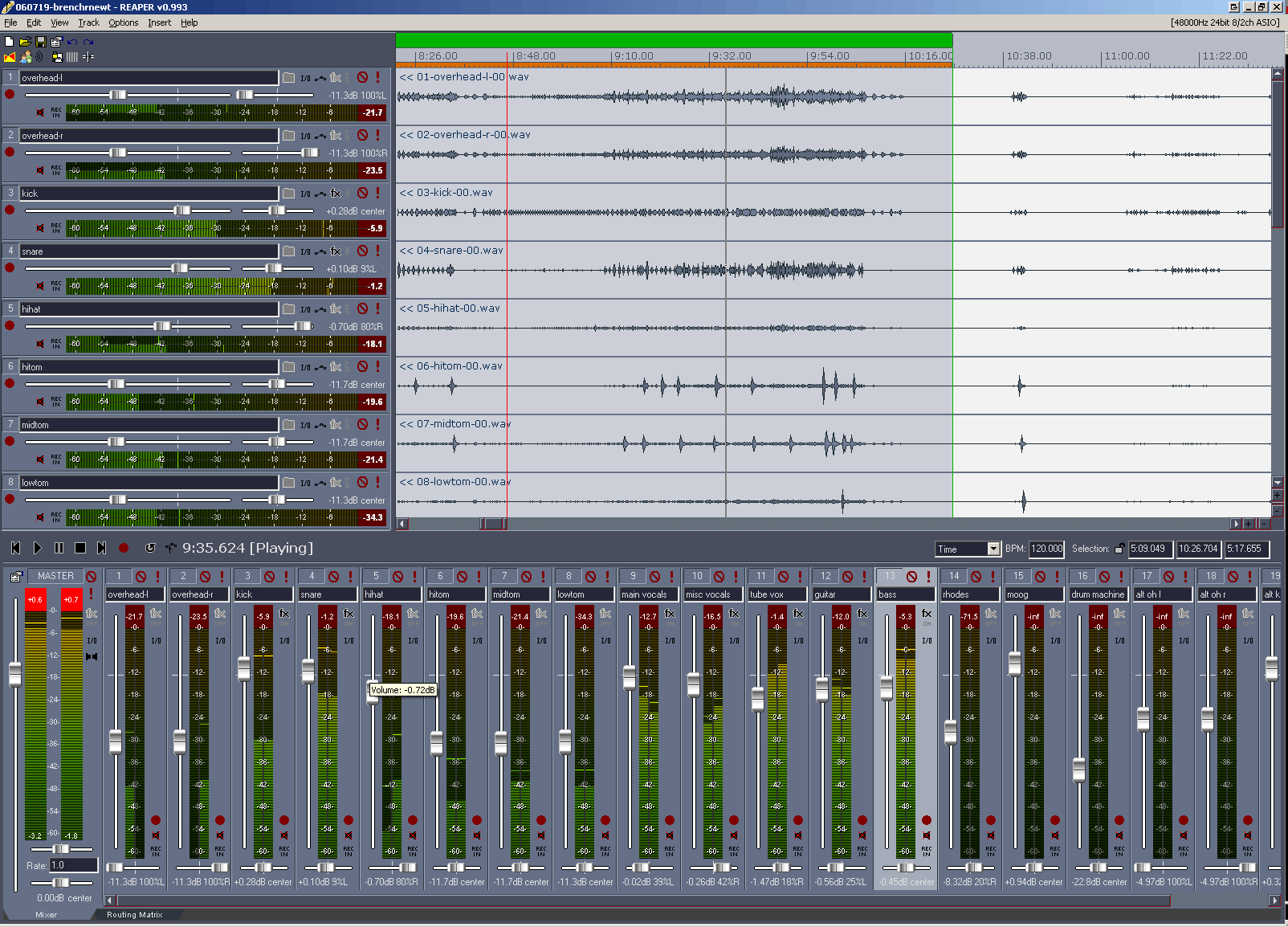Click the MASTER button in mixer

point(55,577)
